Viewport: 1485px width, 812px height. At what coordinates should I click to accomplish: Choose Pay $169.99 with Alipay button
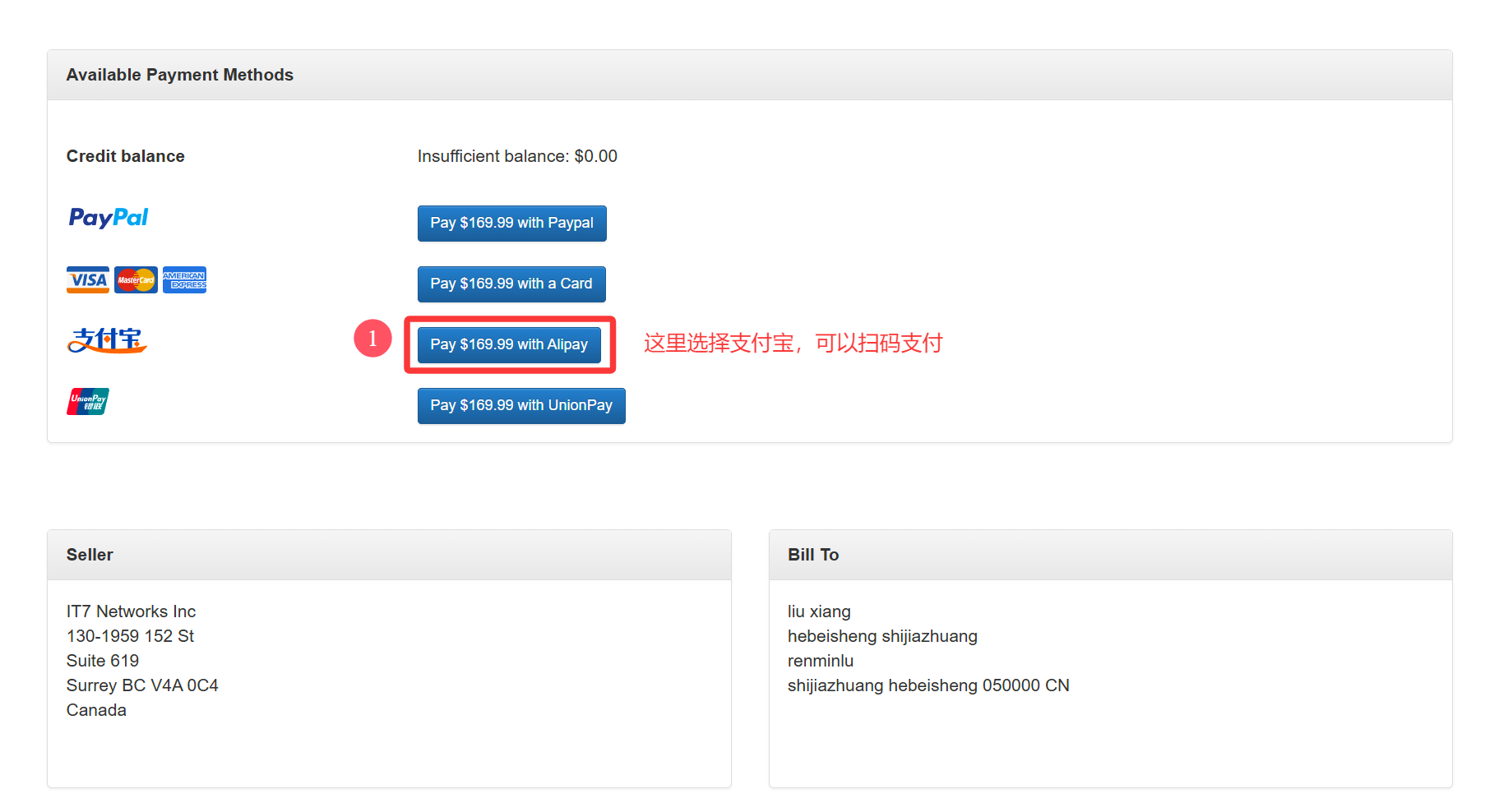point(509,344)
